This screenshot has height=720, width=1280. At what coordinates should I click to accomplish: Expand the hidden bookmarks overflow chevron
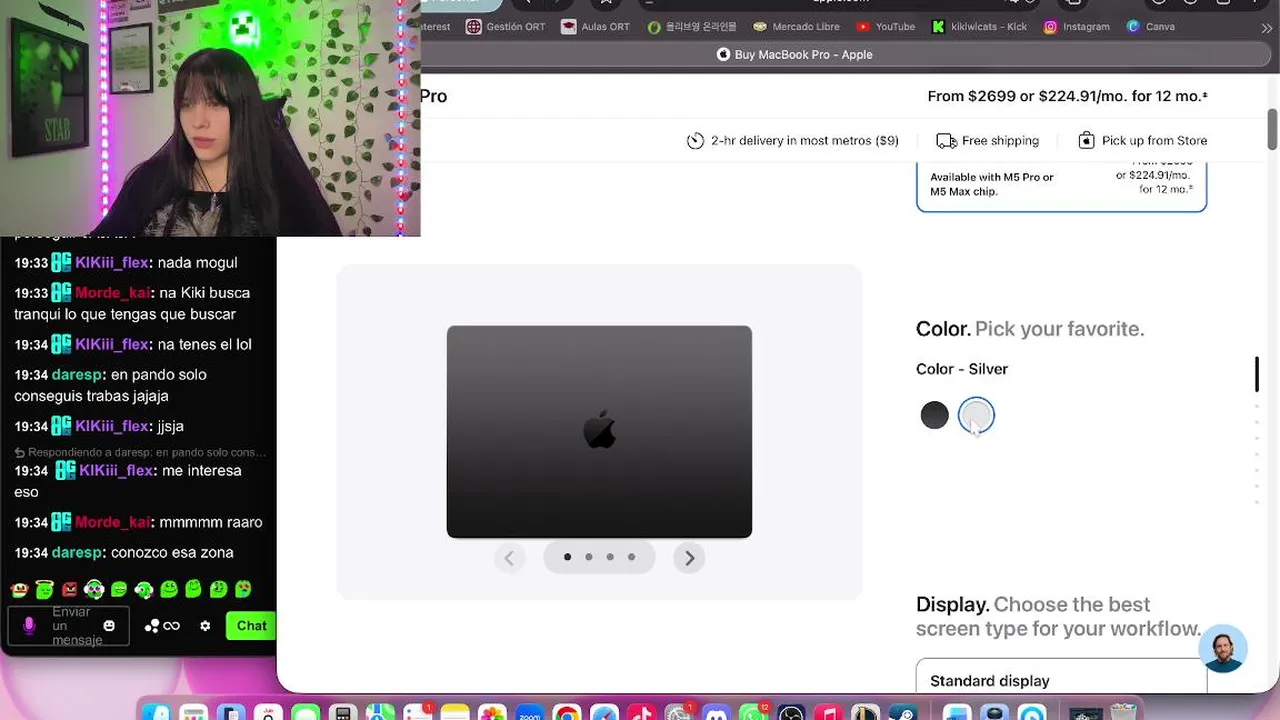[x=1267, y=28]
